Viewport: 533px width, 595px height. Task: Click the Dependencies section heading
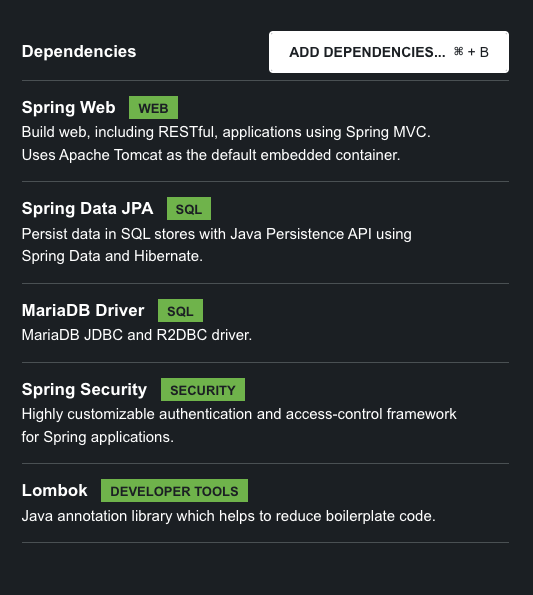(79, 52)
